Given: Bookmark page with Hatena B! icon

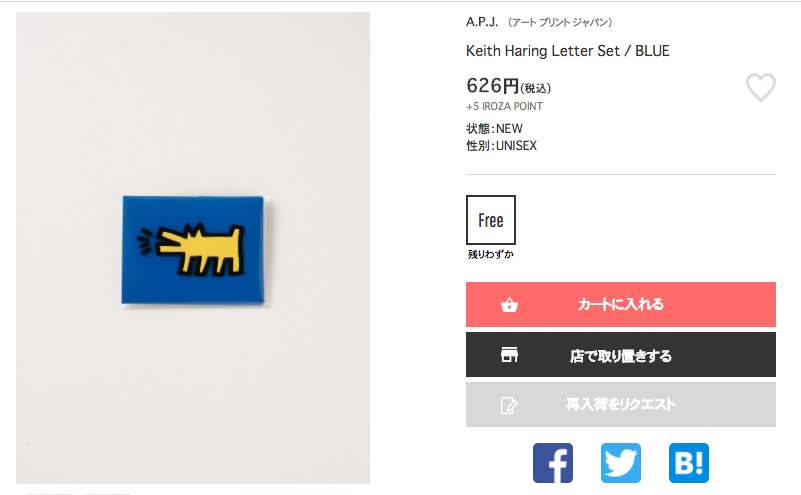Looking at the screenshot, I should (689, 463).
